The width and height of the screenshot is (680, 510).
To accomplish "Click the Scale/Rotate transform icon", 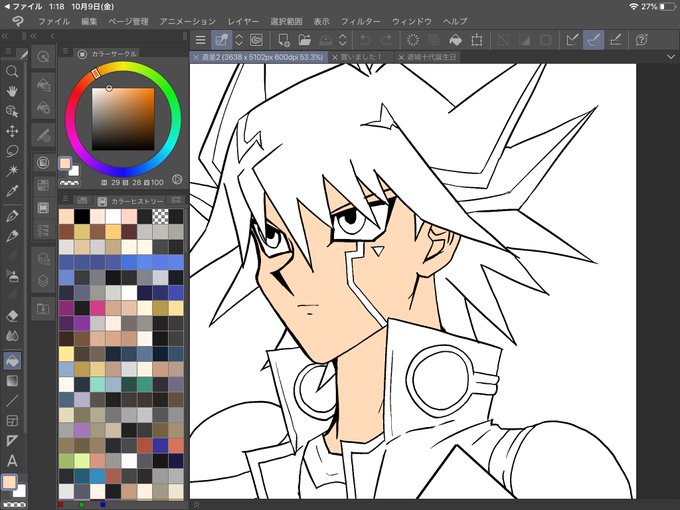I will (477, 40).
